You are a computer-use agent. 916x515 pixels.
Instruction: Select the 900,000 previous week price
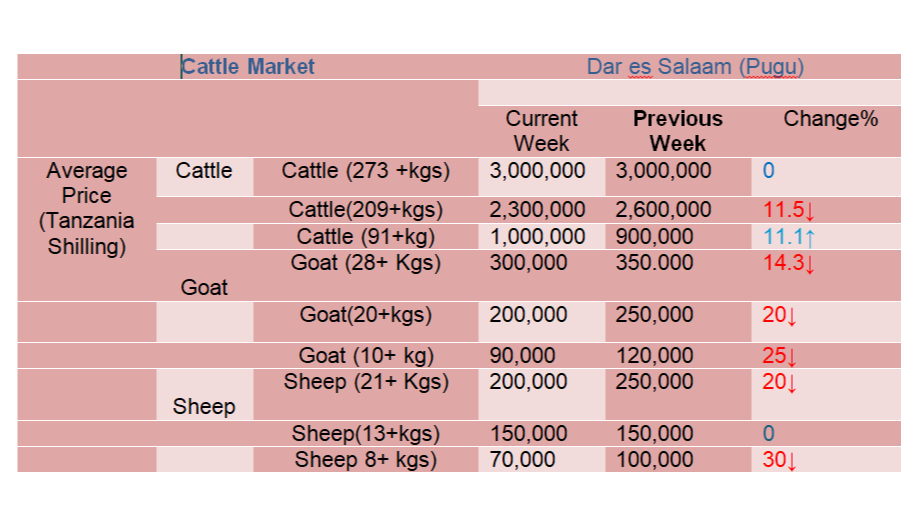[x=654, y=236]
